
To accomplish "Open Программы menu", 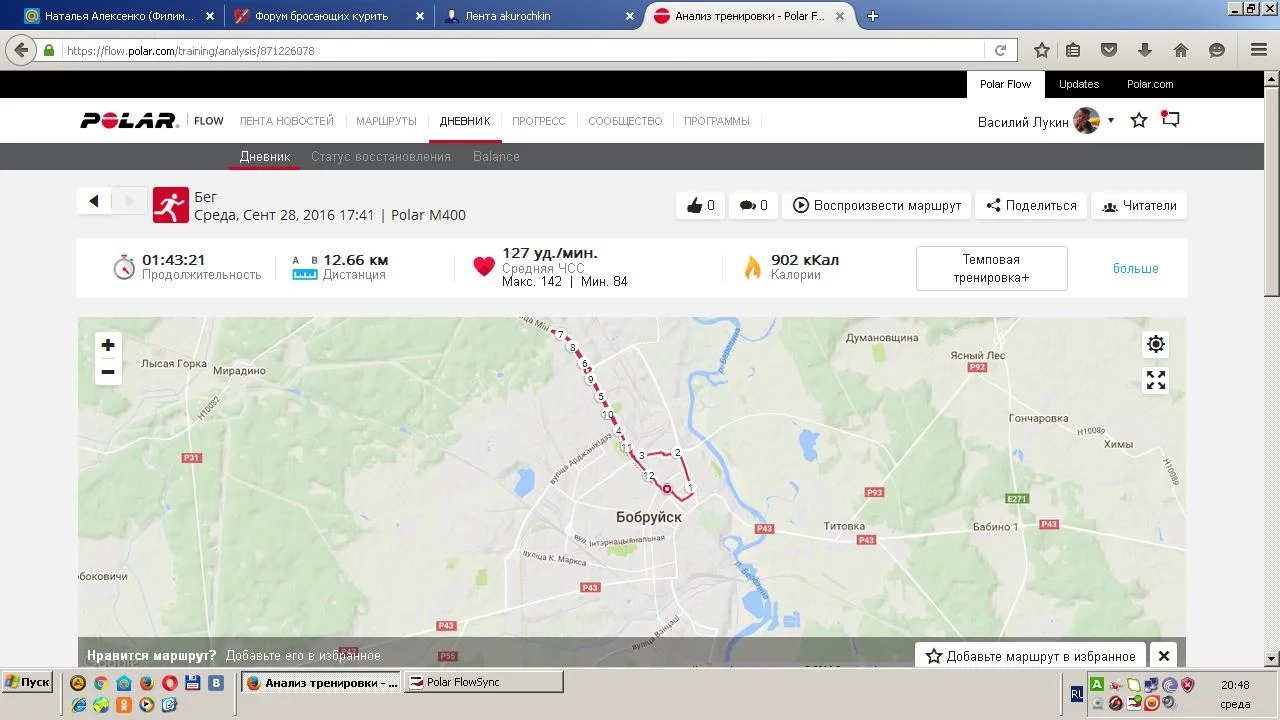I will (717, 121).
